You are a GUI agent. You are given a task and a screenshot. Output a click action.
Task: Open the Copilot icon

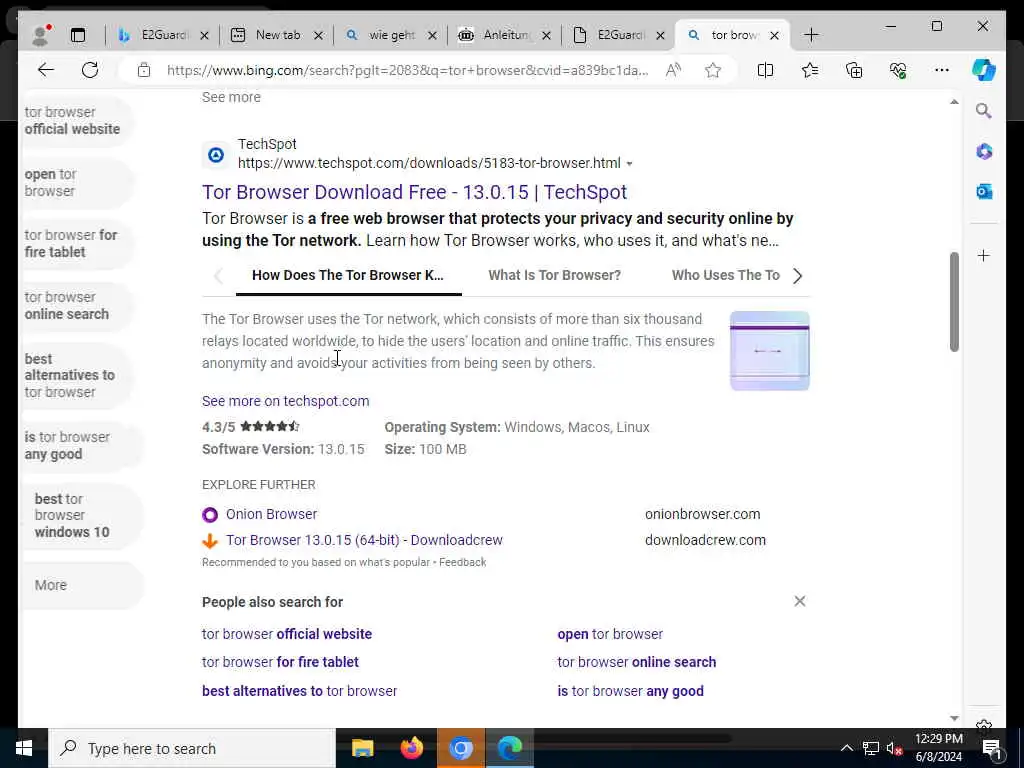click(x=984, y=70)
